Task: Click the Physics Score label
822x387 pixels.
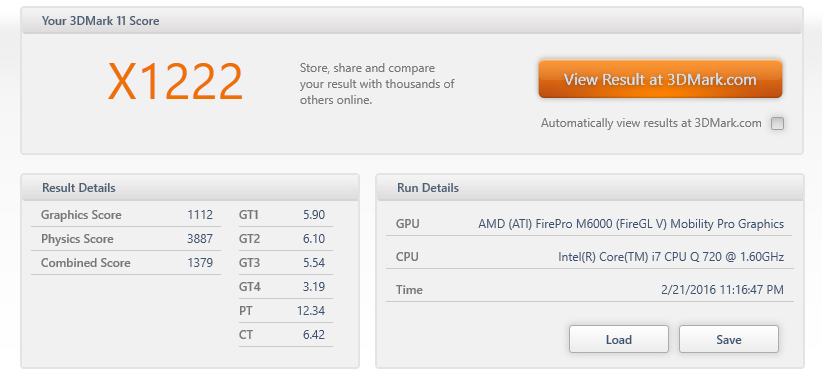Action: click(77, 239)
